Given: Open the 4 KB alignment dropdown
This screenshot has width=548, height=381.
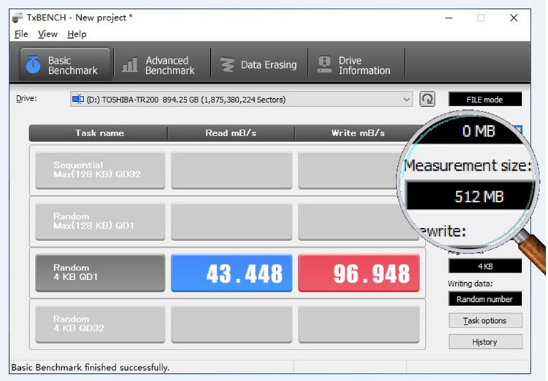Looking at the screenshot, I should [x=485, y=267].
